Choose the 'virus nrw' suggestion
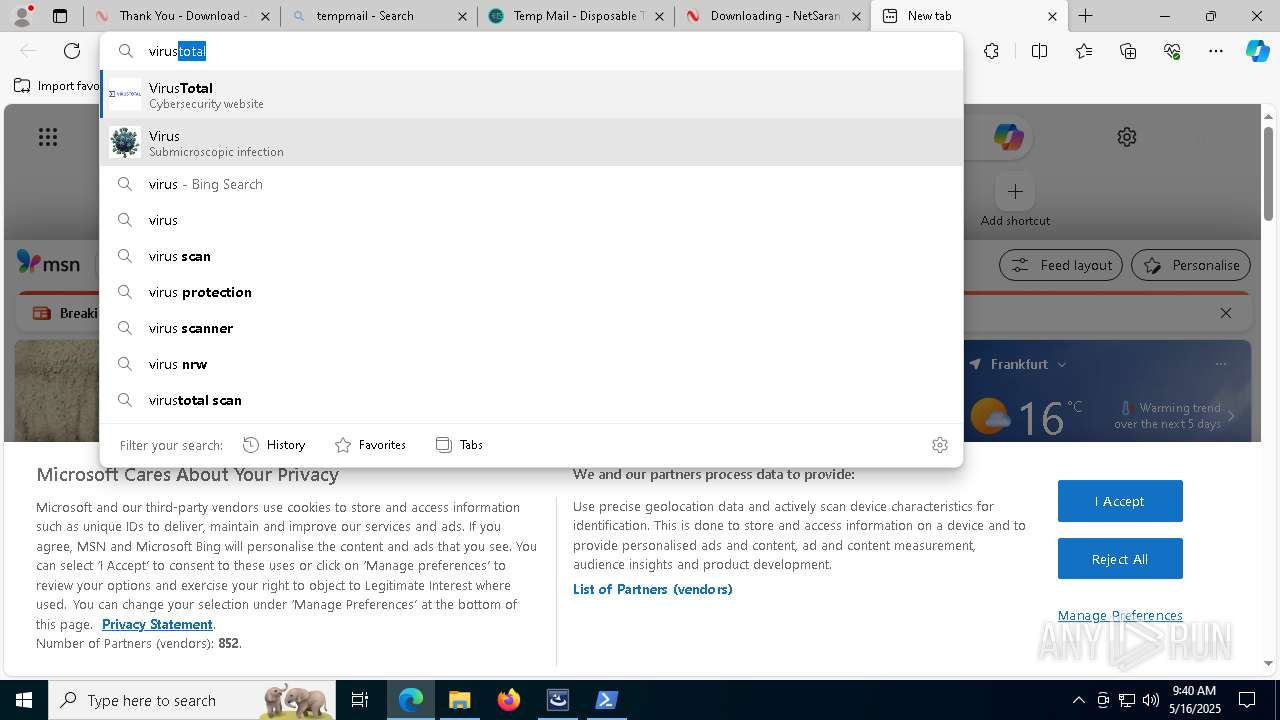This screenshot has height=720, width=1280. point(531,364)
